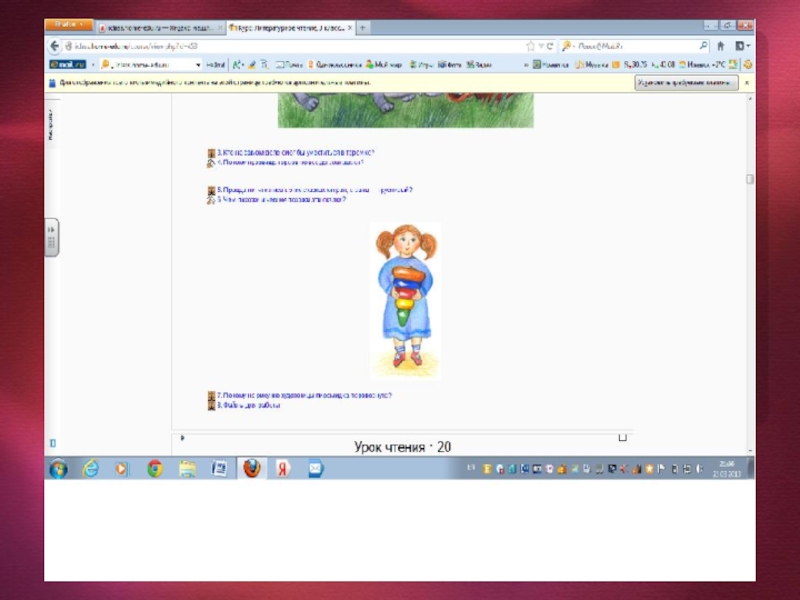This screenshot has width=800, height=600.
Task: Launch Google Chrome from the taskbar
Action: (x=155, y=468)
